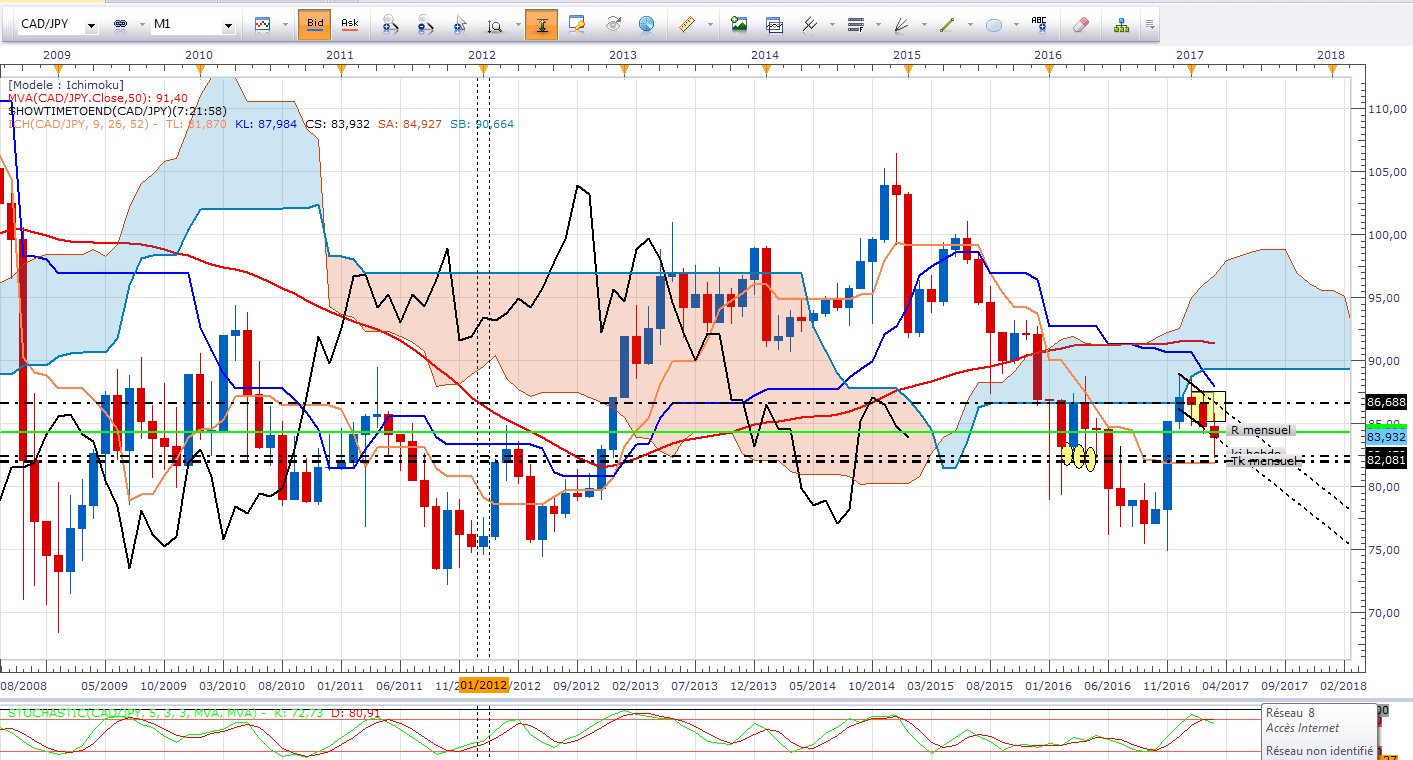
Task: Select the eraser tool
Action: (x=1080, y=24)
